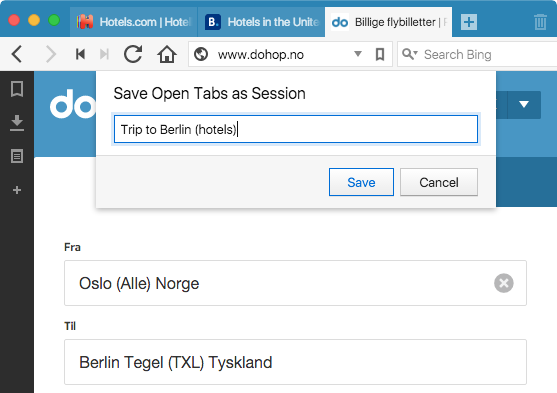
Task: Switch to the Hotels.com tab
Action: click(134, 22)
